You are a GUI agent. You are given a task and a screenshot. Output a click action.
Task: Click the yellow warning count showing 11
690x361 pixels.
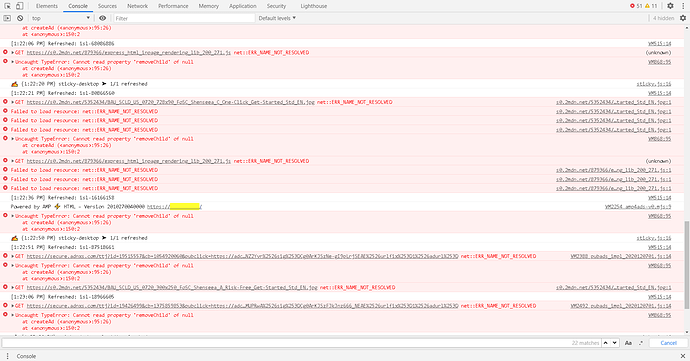[651, 6]
